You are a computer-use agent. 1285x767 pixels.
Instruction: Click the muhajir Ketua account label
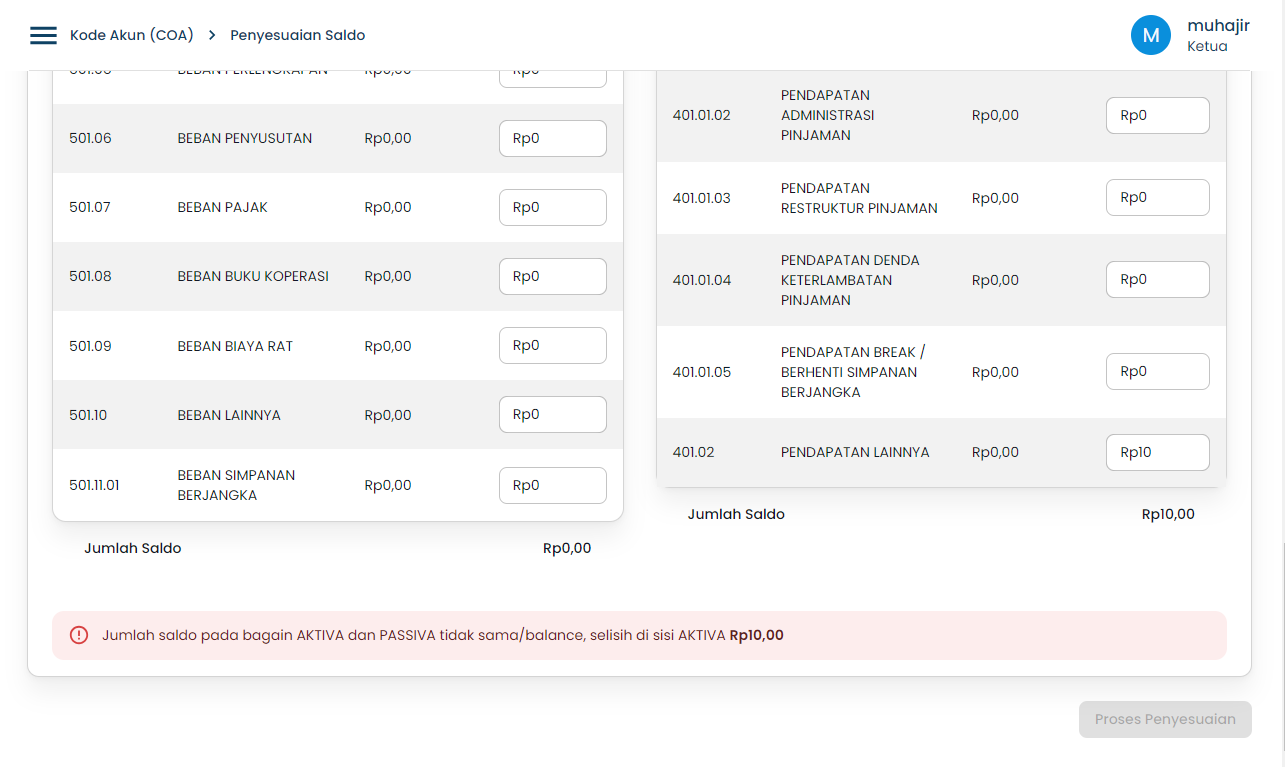tap(1218, 34)
